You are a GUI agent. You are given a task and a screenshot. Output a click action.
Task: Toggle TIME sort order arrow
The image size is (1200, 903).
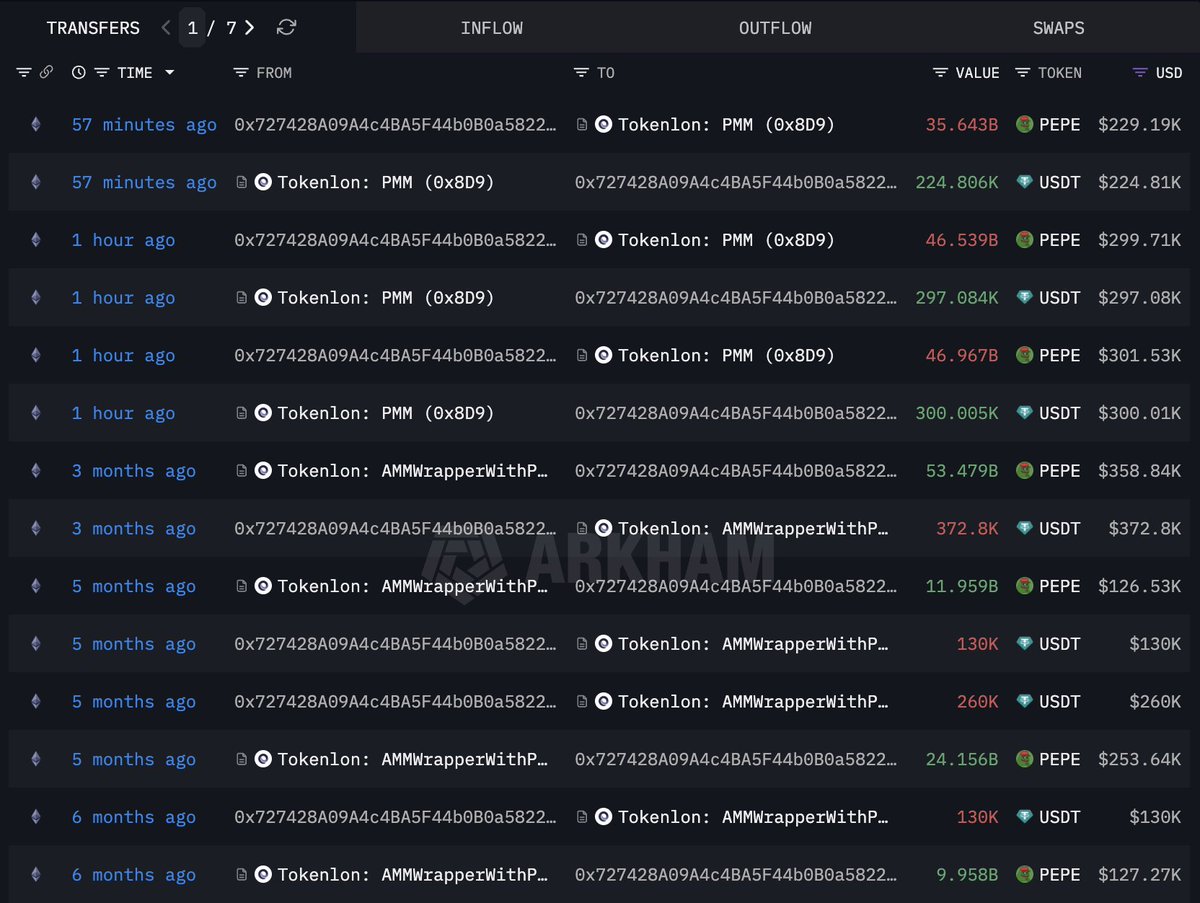[169, 72]
